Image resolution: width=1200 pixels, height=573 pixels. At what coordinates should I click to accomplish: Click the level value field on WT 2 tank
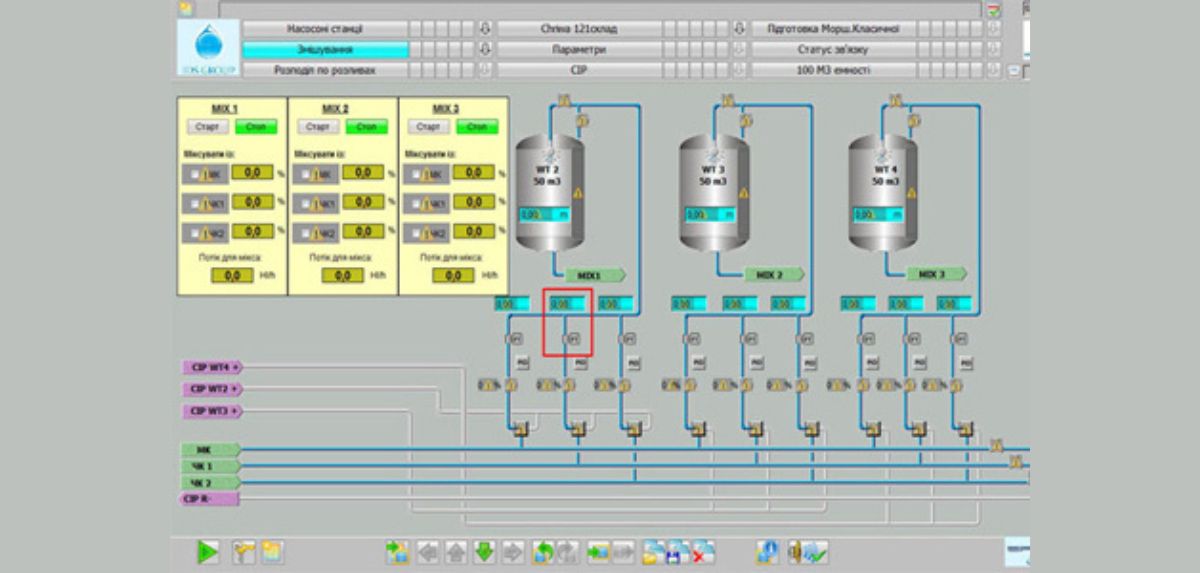pos(543,214)
